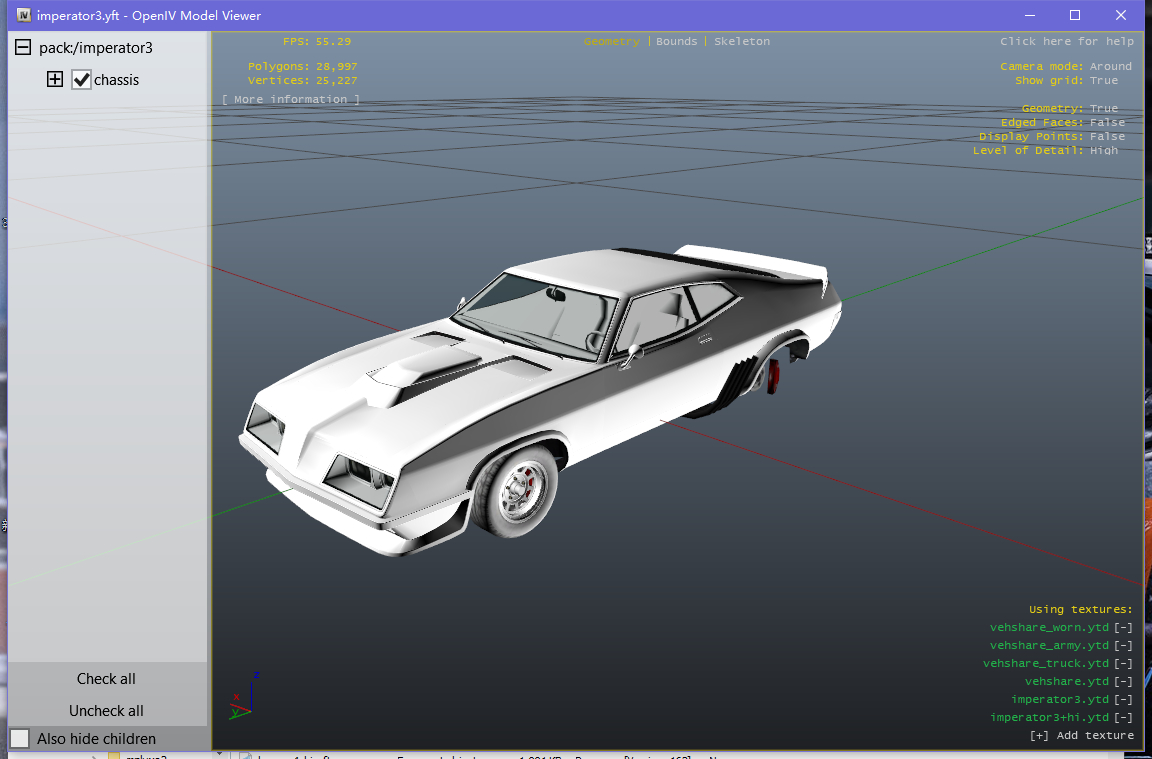The image size is (1152, 759).
Task: Uncheck the chassis checkbox
Action: tap(81, 79)
